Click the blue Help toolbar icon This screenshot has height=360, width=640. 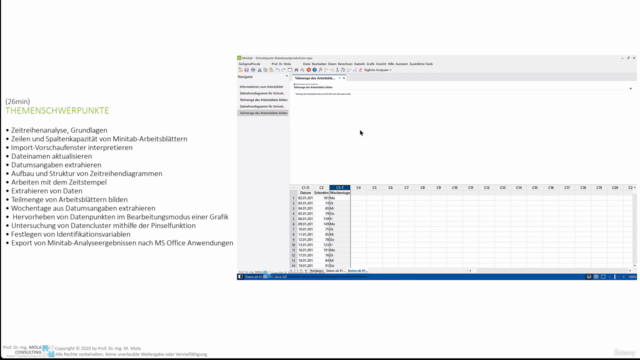(x=314, y=70)
